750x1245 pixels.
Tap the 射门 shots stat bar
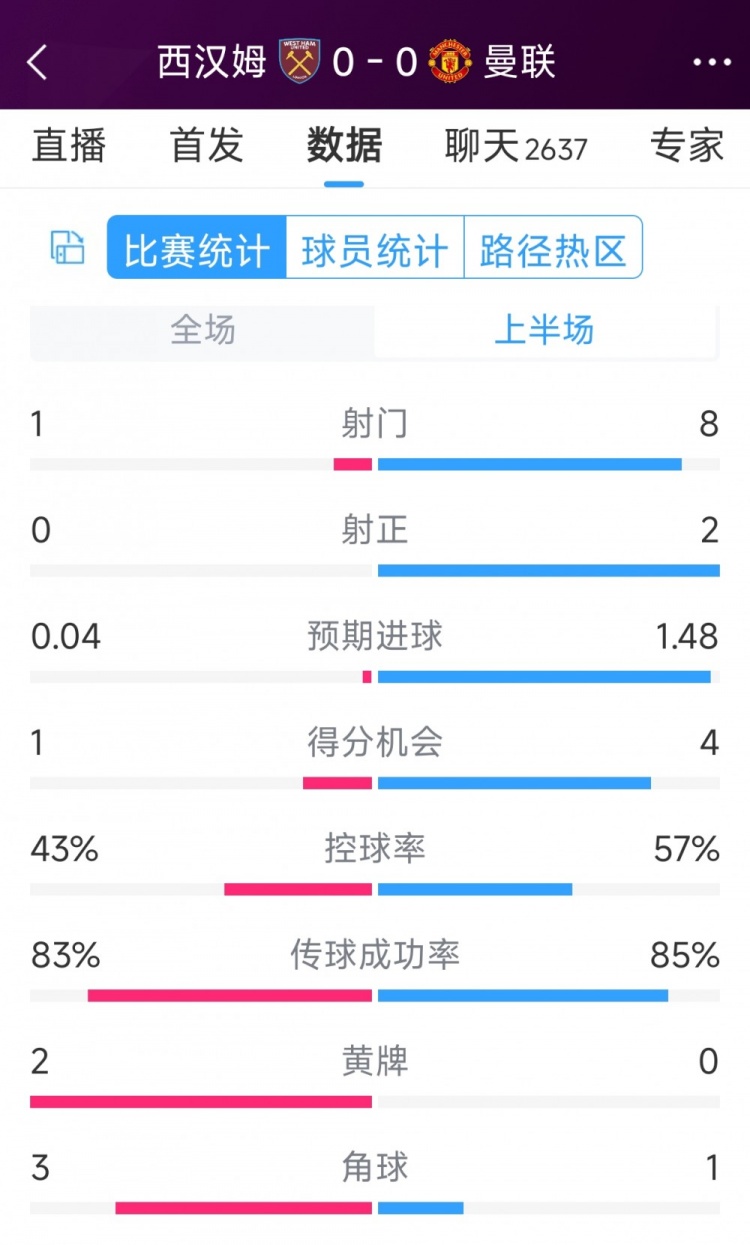375,464
